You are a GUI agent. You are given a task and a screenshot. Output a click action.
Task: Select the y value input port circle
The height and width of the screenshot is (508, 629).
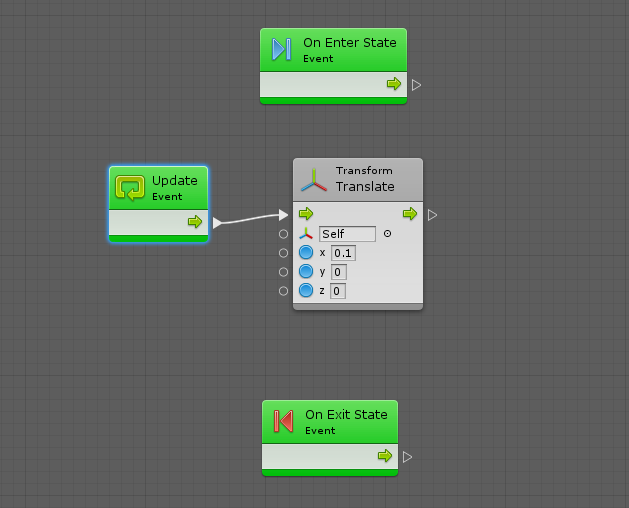click(283, 272)
